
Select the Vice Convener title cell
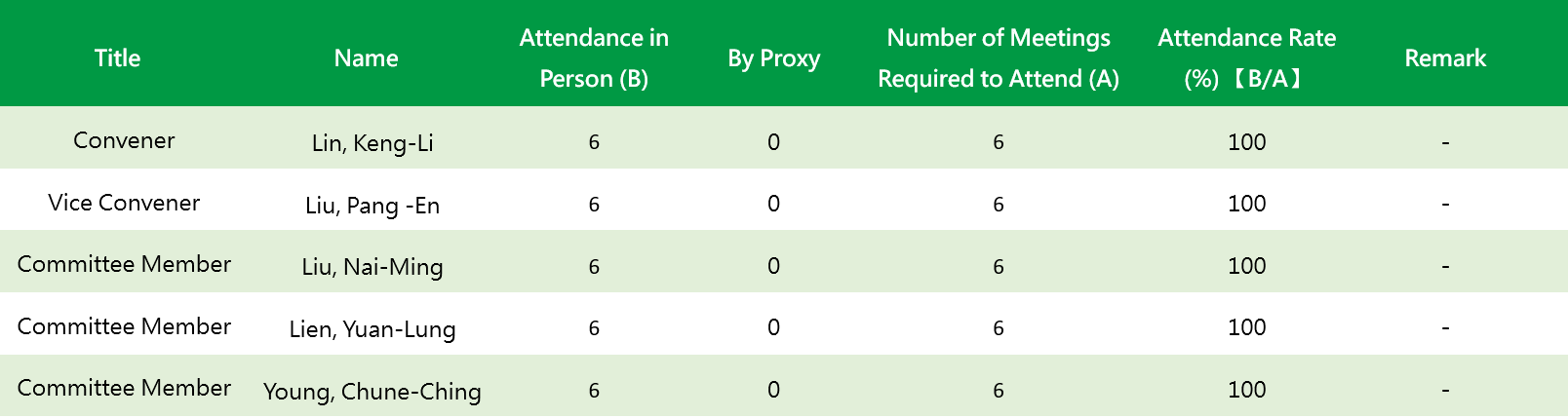[124, 203]
